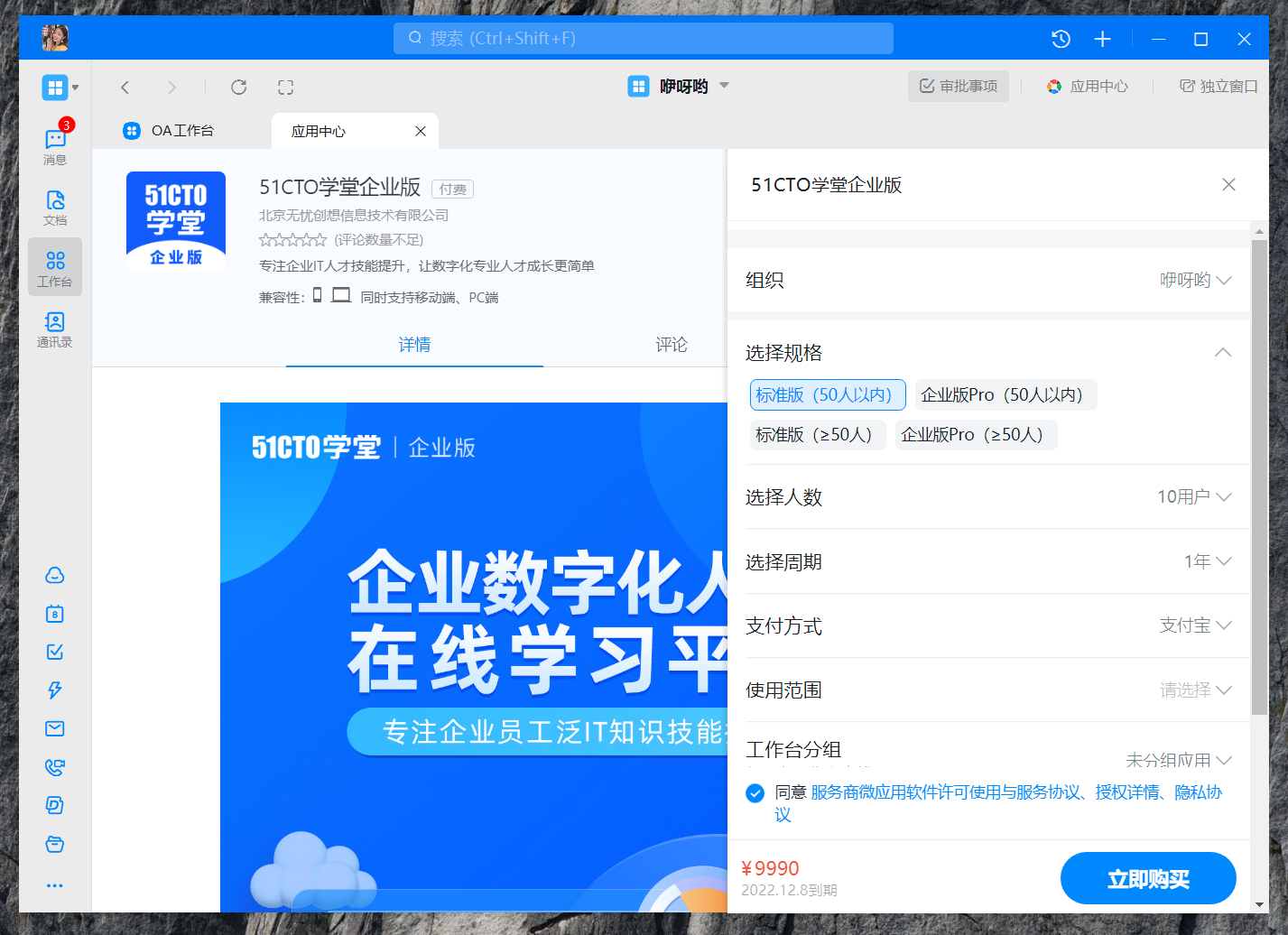
Task: Open the 审批事项 button
Action: pos(959,86)
